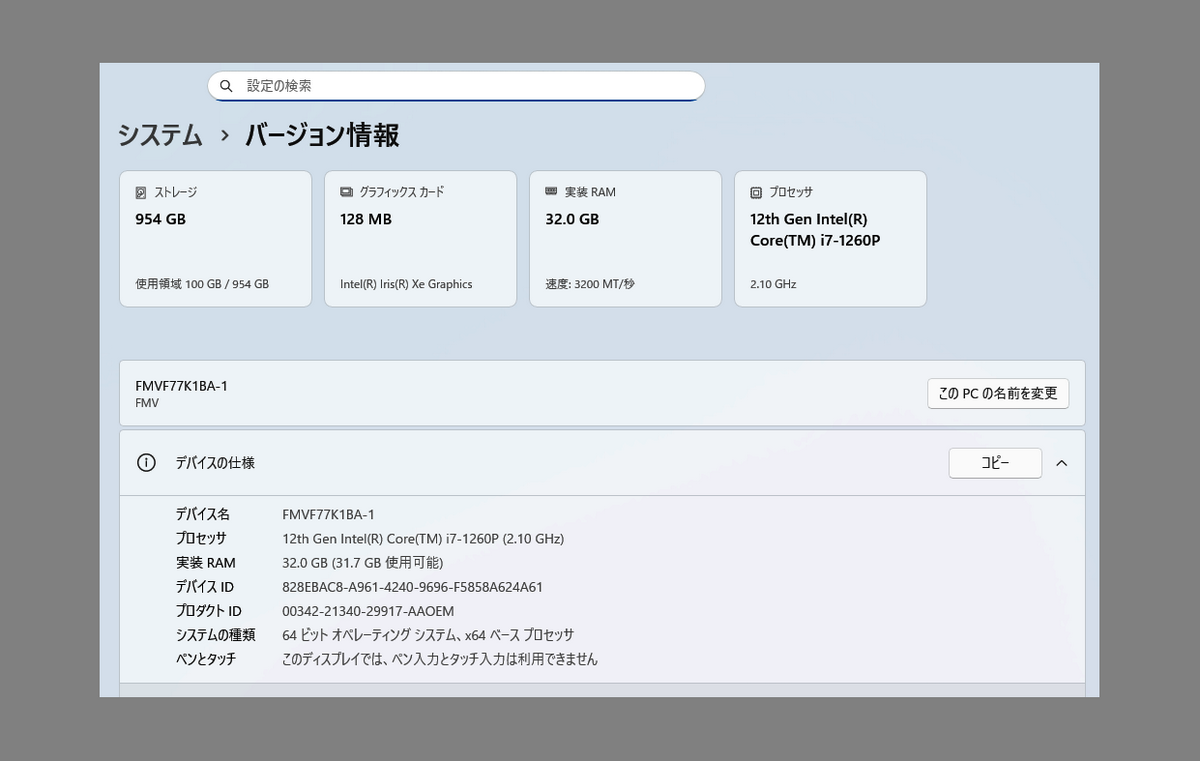
Task: Collapse the デバイスの仕様 section with the chevron
Action: (1062, 463)
